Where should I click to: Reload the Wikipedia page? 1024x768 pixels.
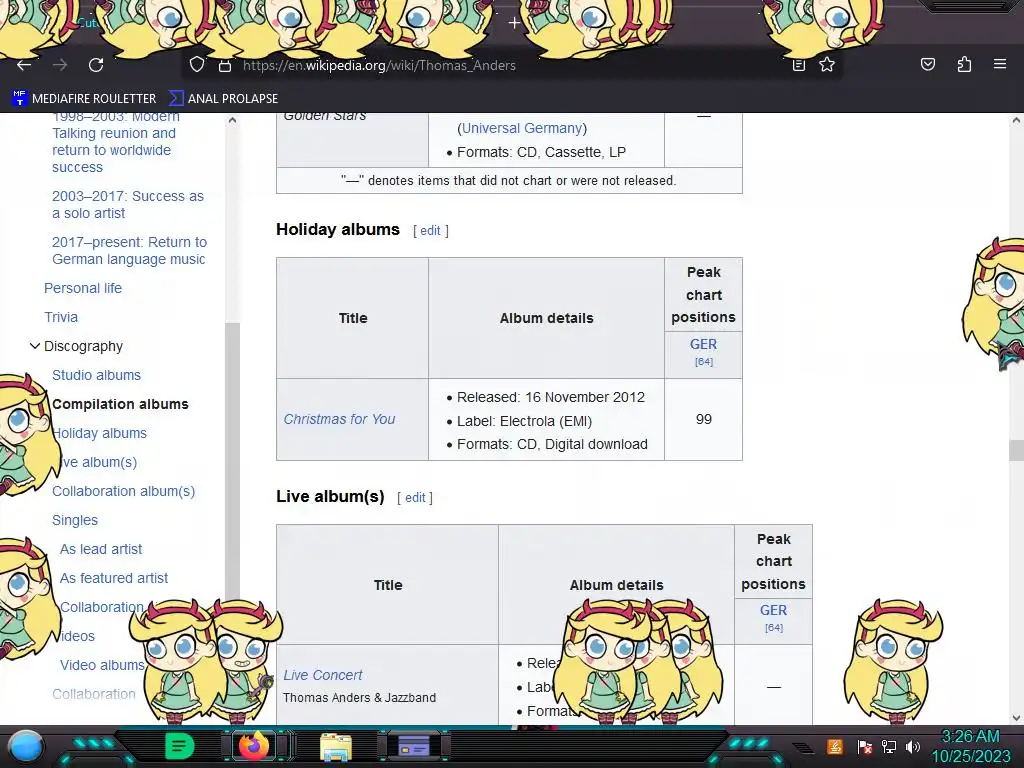(x=96, y=65)
